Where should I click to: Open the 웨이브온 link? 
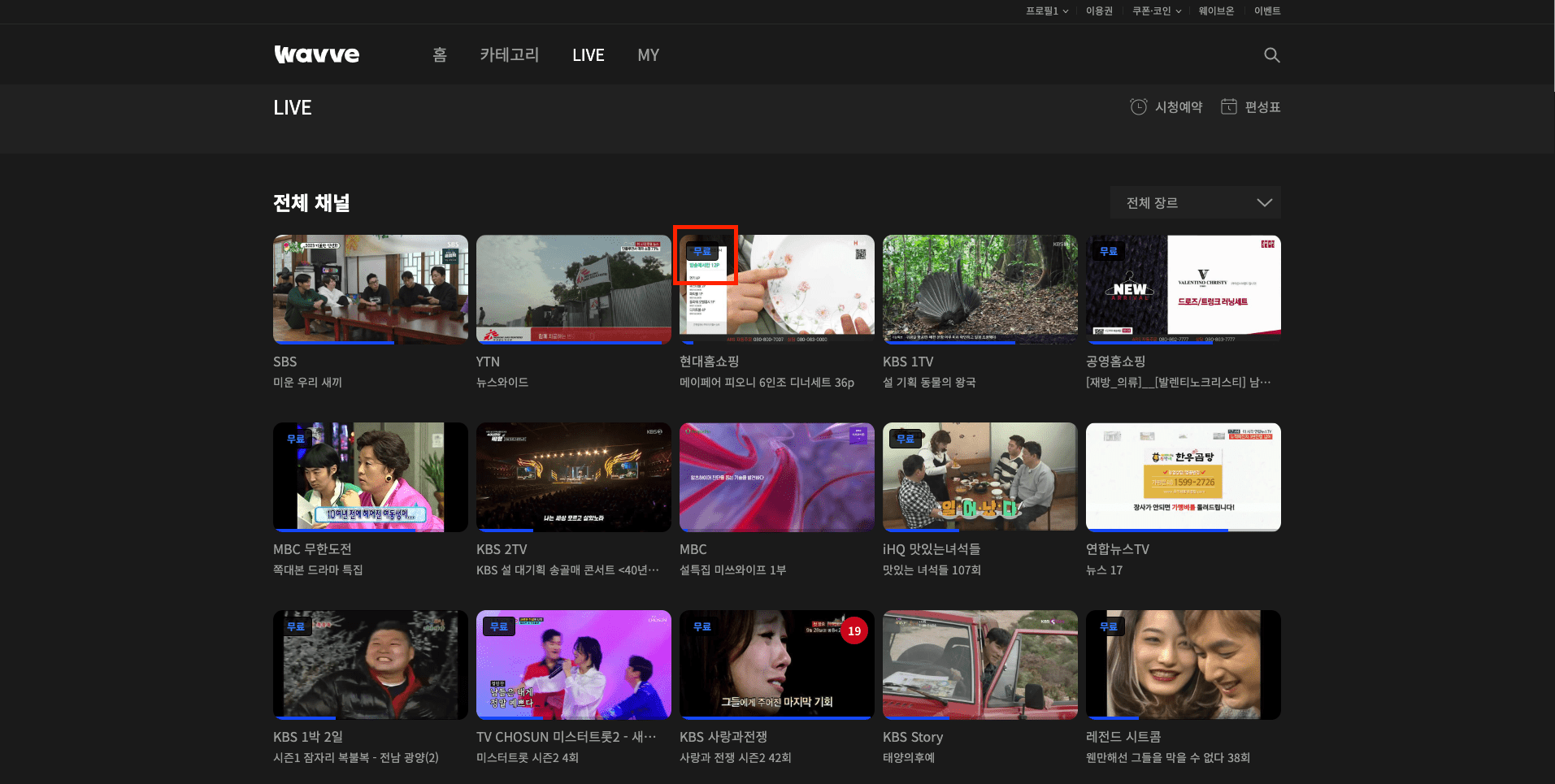(1216, 11)
